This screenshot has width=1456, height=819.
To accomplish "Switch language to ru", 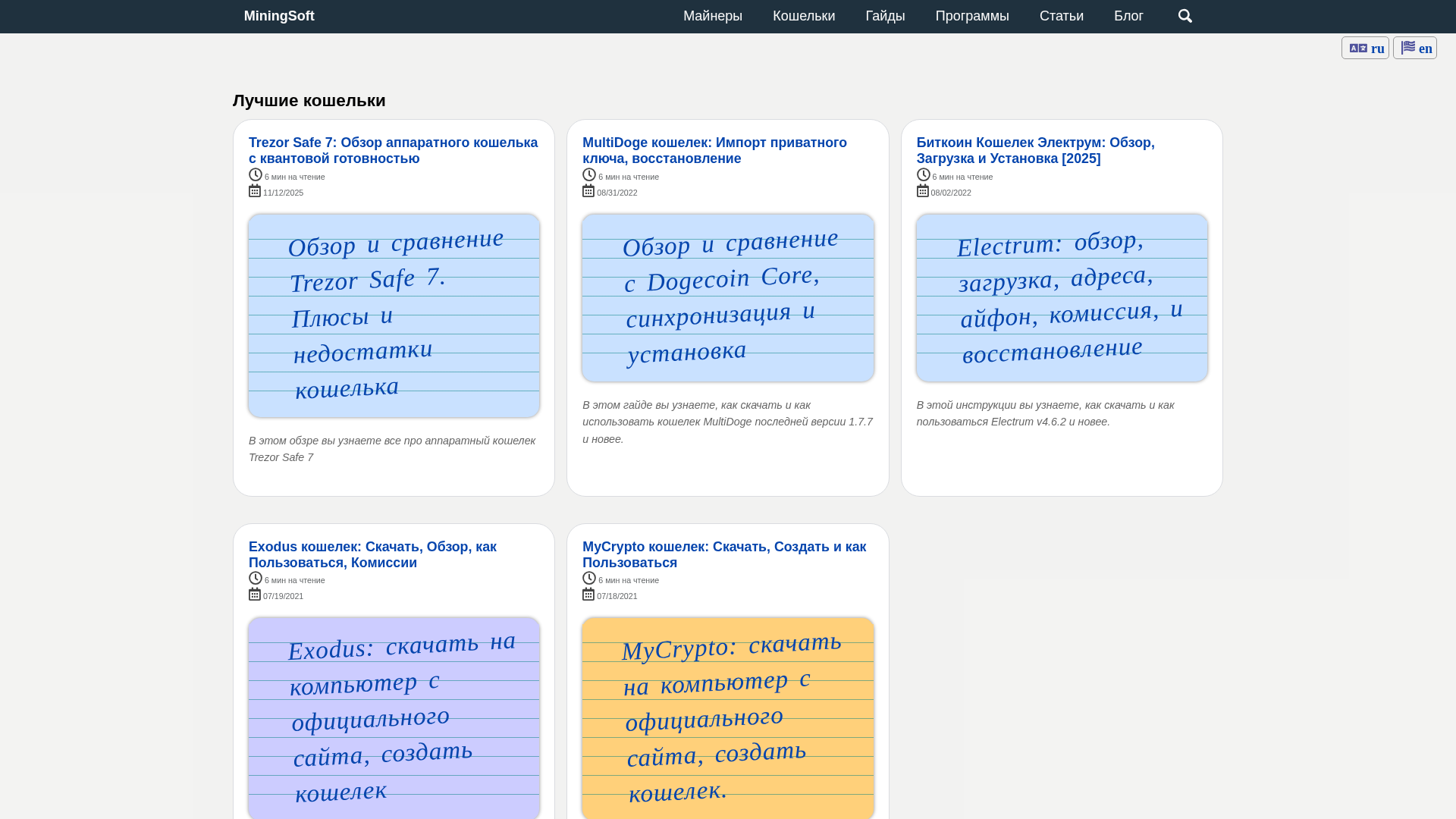I will tap(1365, 48).
